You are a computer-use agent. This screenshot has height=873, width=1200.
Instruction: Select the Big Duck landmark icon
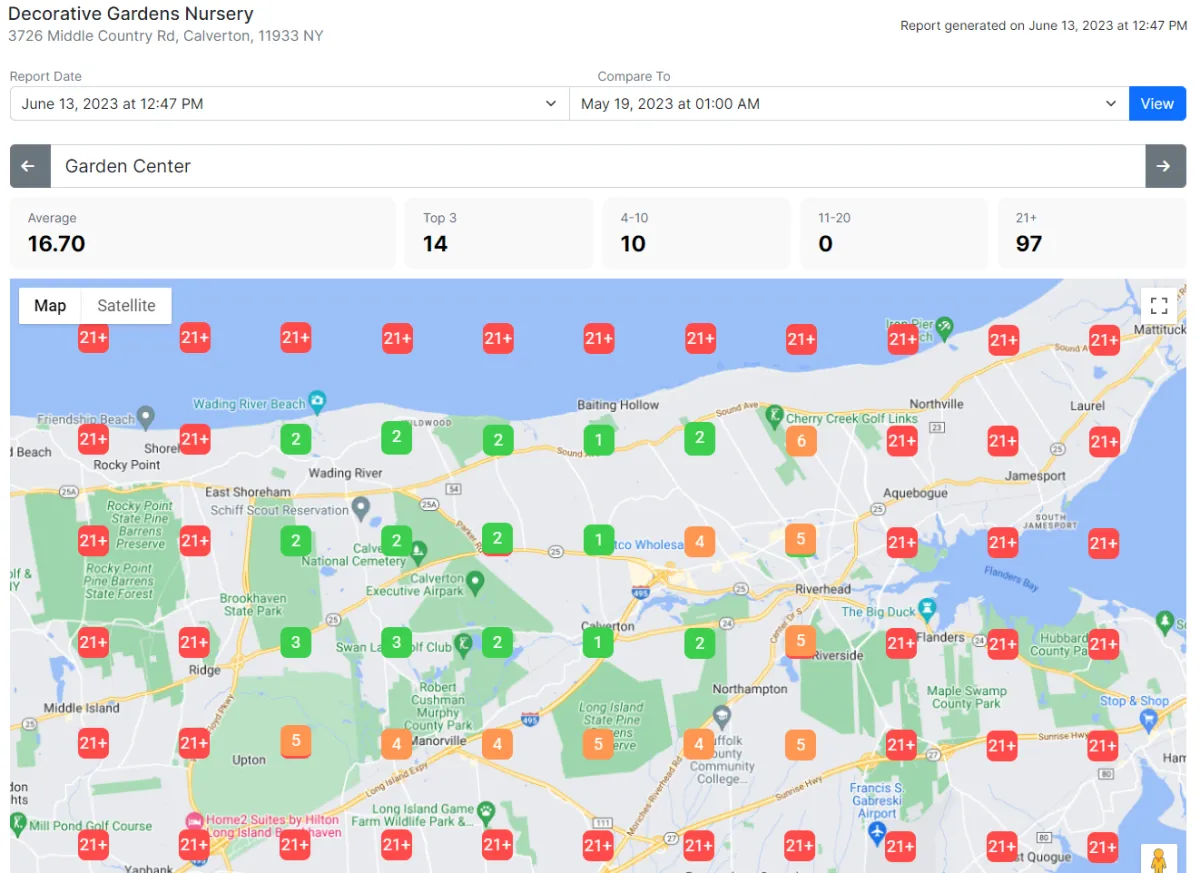coord(928,608)
